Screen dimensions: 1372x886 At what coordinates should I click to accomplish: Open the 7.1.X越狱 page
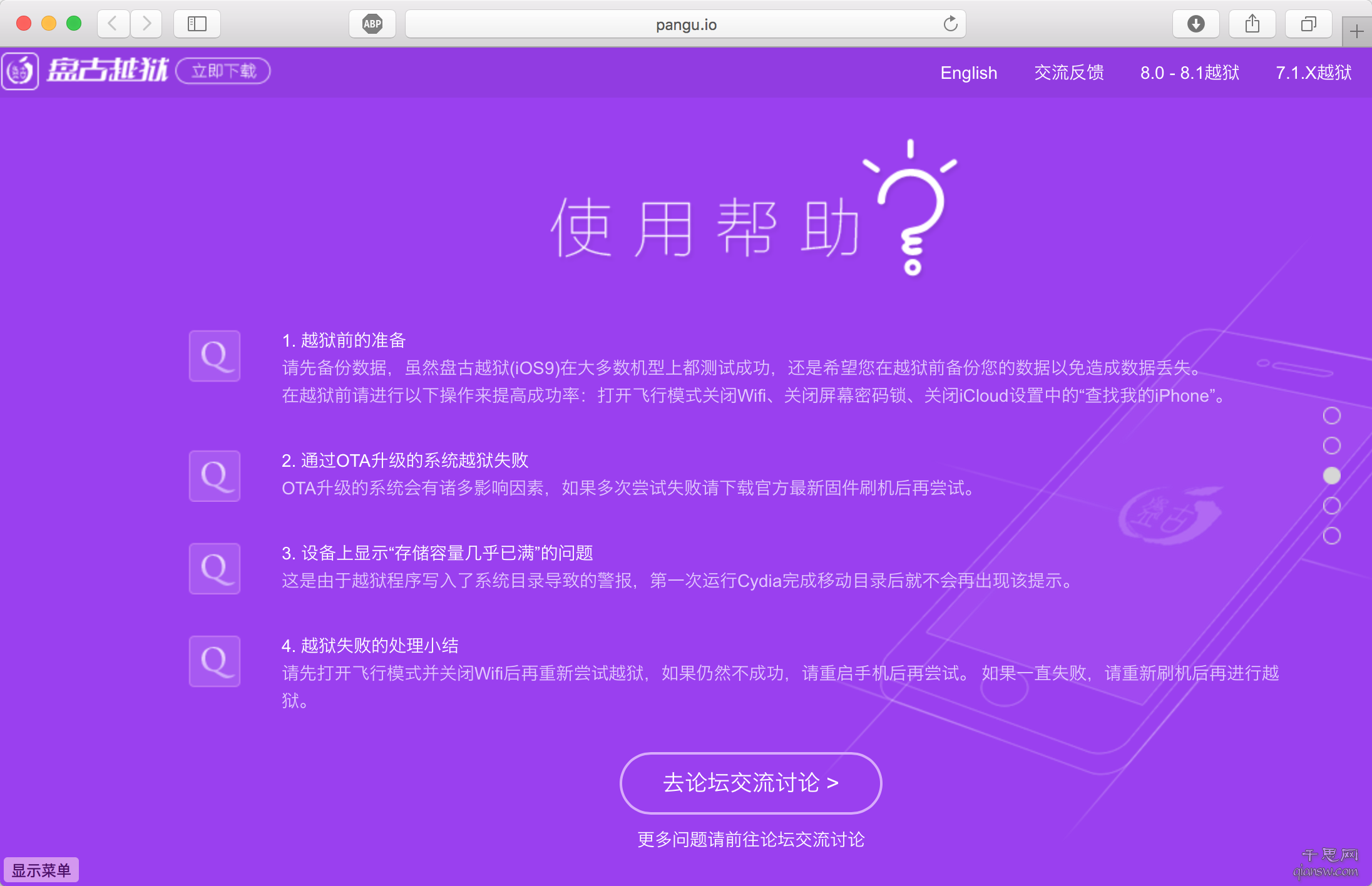tap(1314, 73)
